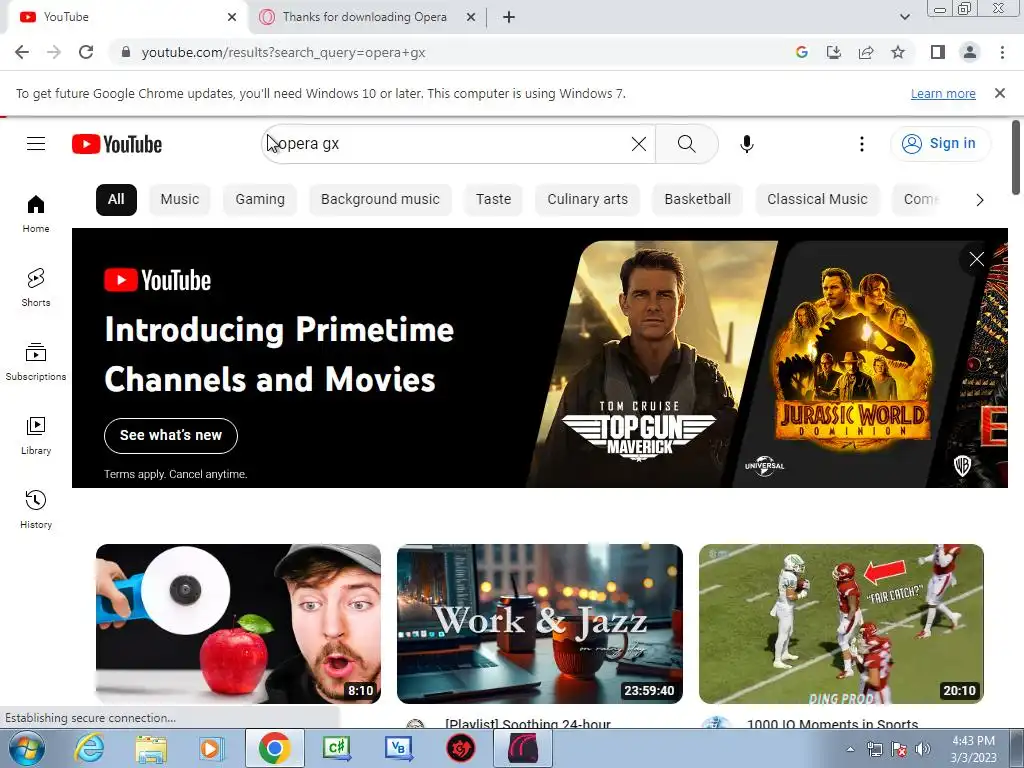Viewport: 1024px width, 768px height.
Task: Open a new browser tab
Action: [x=509, y=17]
